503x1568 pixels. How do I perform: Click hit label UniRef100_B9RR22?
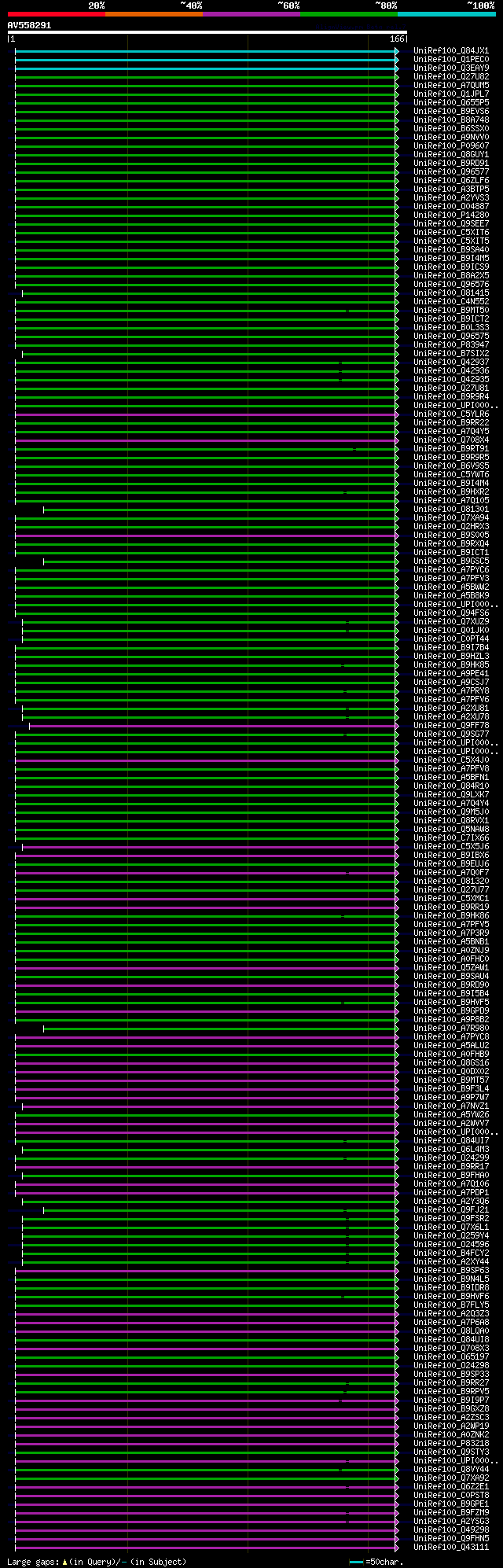pos(451,423)
